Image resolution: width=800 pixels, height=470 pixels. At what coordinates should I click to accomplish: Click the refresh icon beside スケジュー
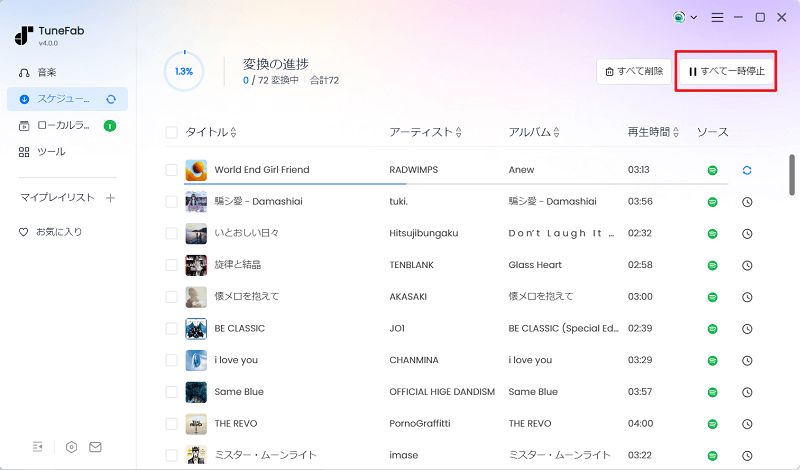(111, 99)
